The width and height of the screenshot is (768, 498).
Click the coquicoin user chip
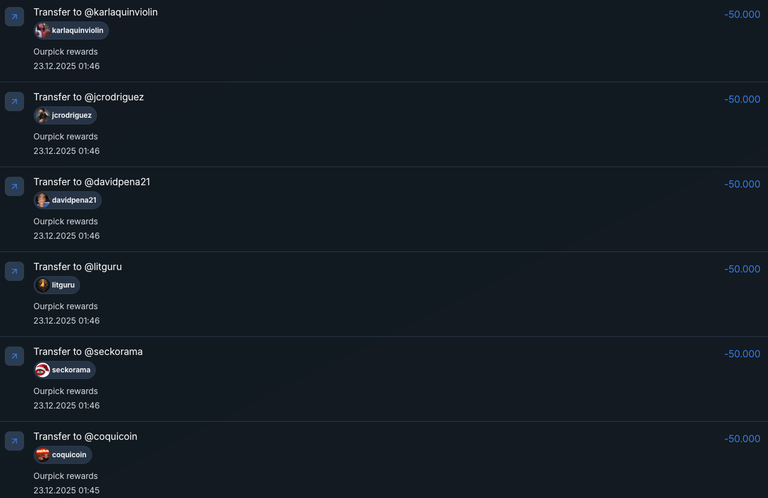point(63,455)
